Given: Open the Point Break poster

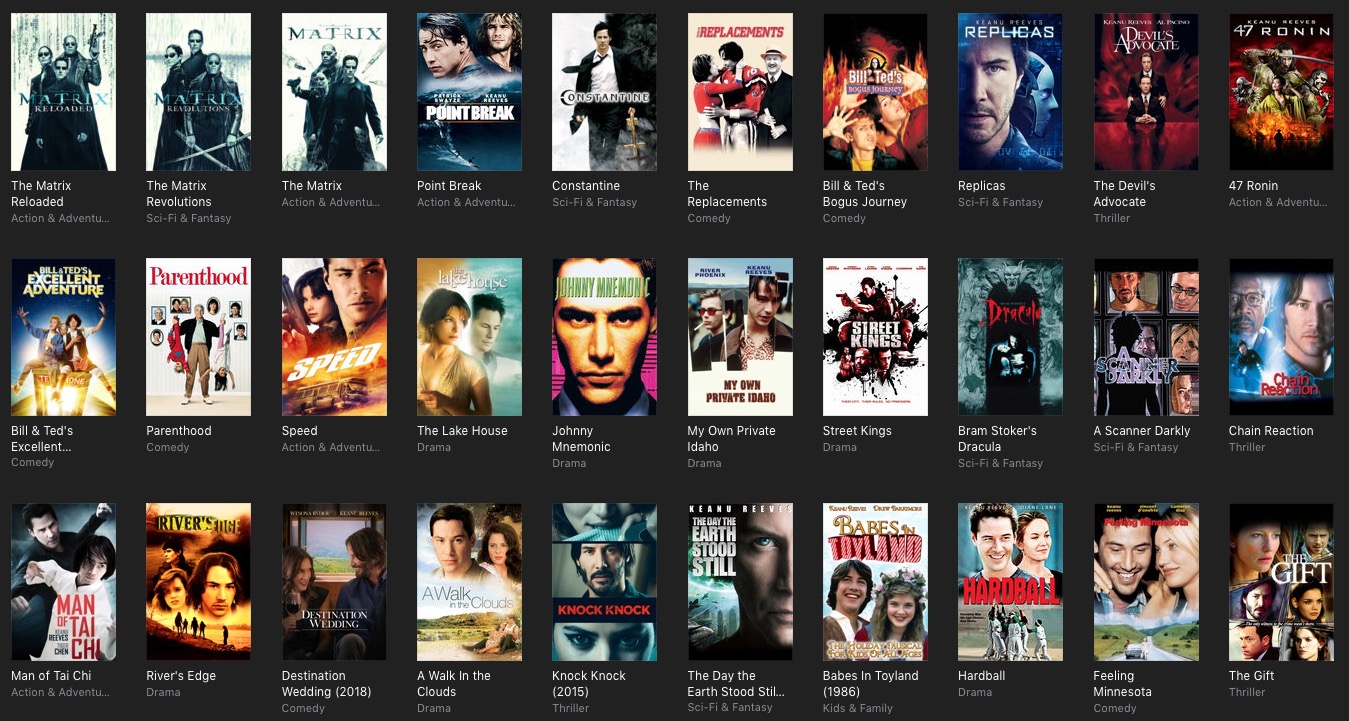Looking at the screenshot, I should tap(469, 92).
